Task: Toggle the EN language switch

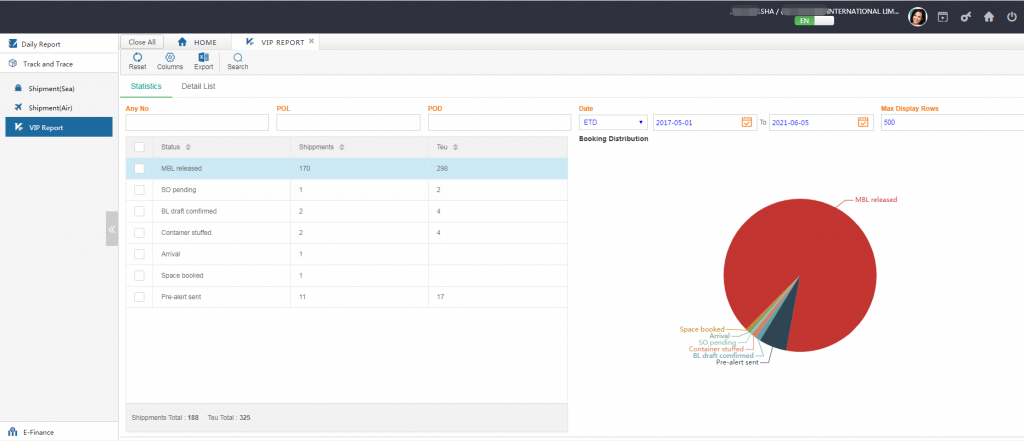Action: (x=813, y=20)
